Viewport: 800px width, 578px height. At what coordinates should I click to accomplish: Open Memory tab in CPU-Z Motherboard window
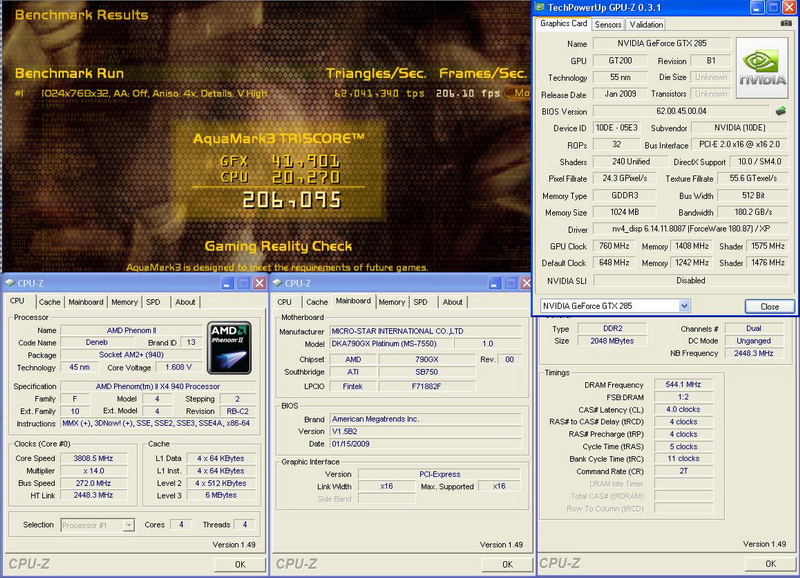pos(391,302)
